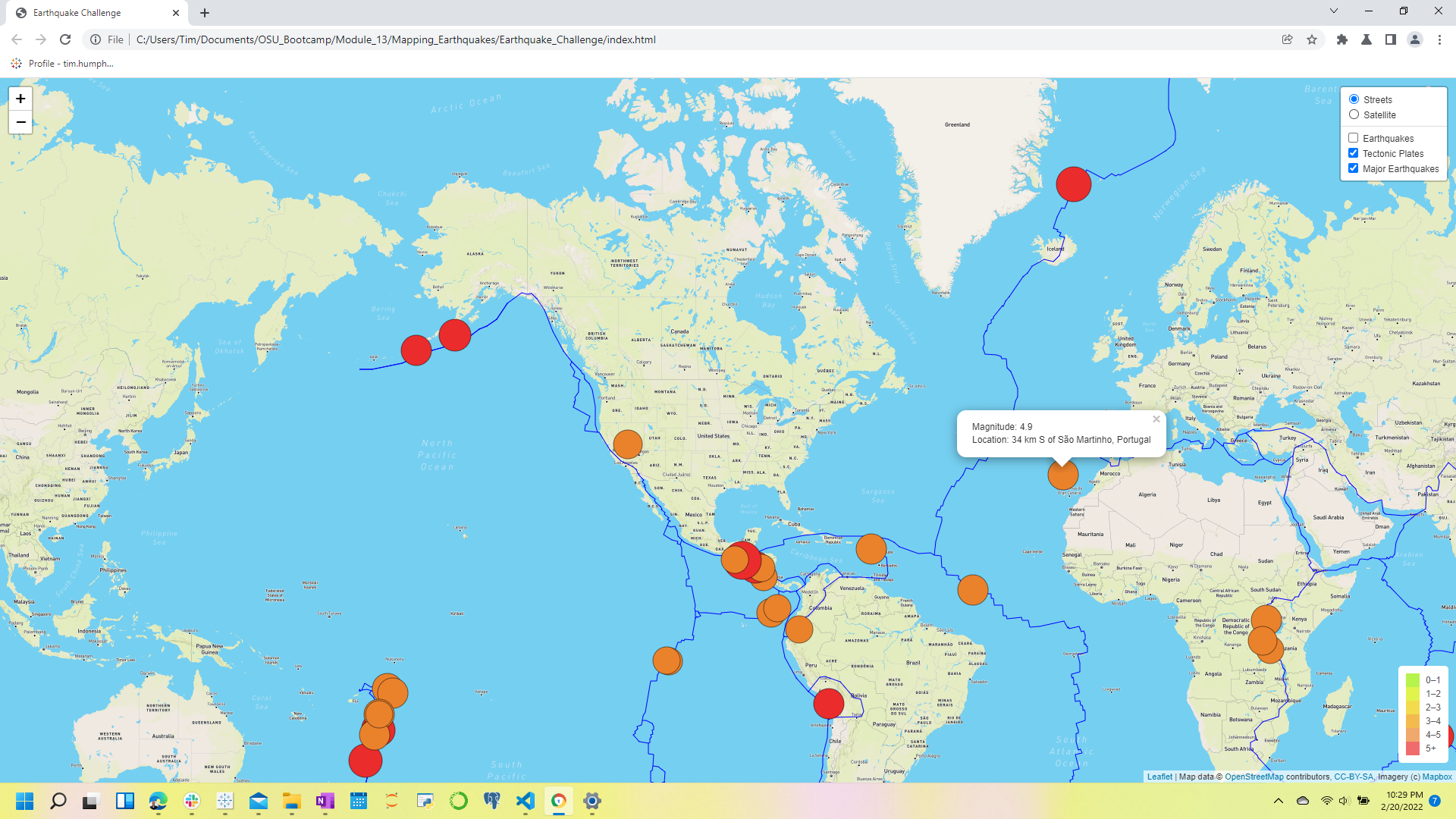Share this page using the share icon
This screenshot has height=819, width=1456.
(1288, 39)
